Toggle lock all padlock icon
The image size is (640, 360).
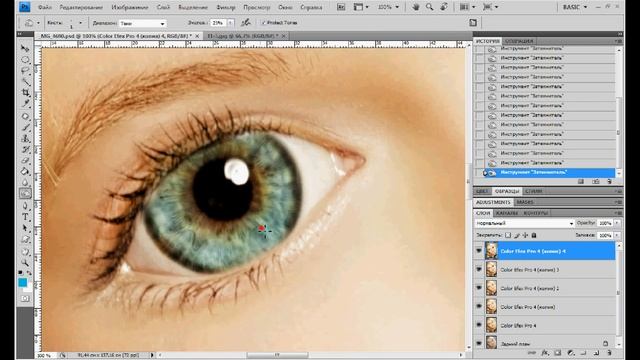(x=534, y=235)
